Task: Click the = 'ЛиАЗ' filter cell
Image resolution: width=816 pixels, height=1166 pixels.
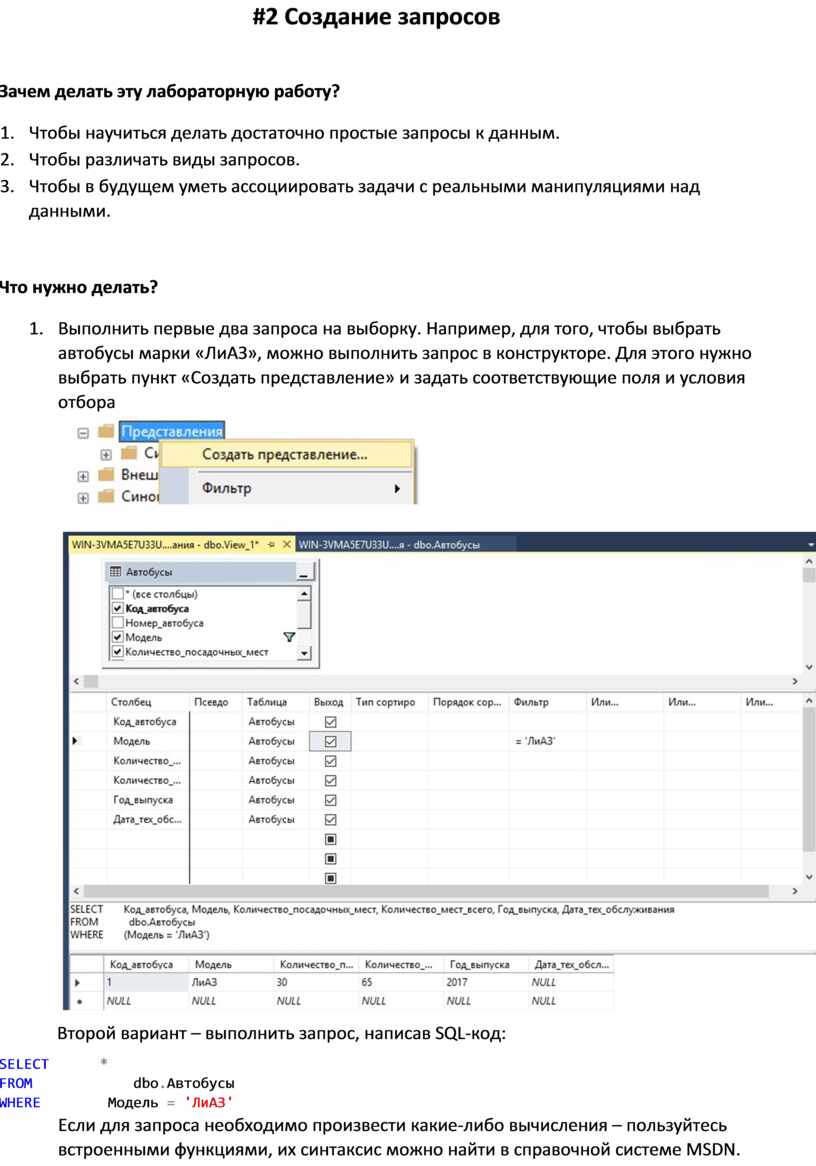Action: (x=547, y=741)
